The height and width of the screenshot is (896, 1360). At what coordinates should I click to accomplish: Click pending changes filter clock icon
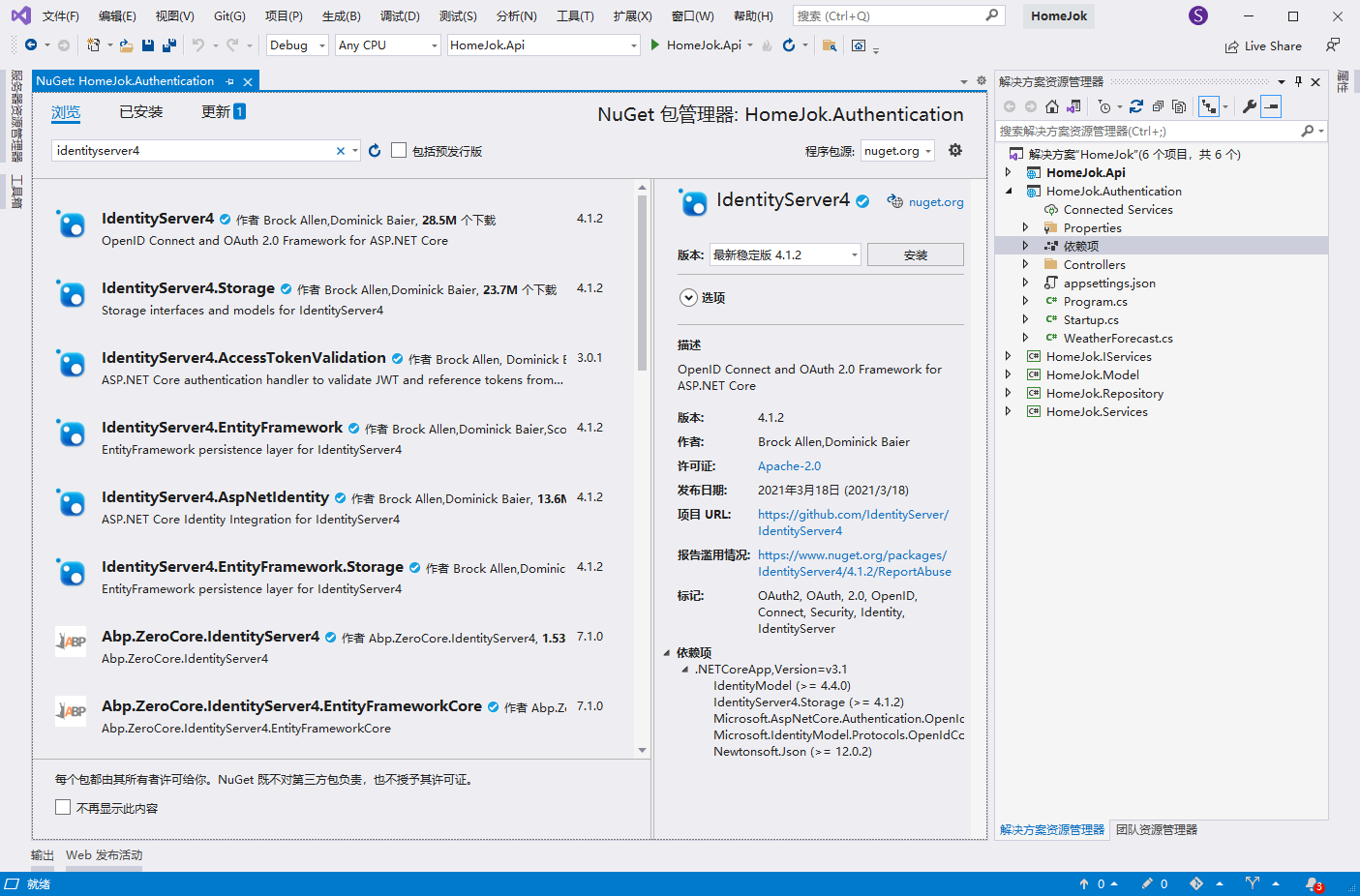1104,106
